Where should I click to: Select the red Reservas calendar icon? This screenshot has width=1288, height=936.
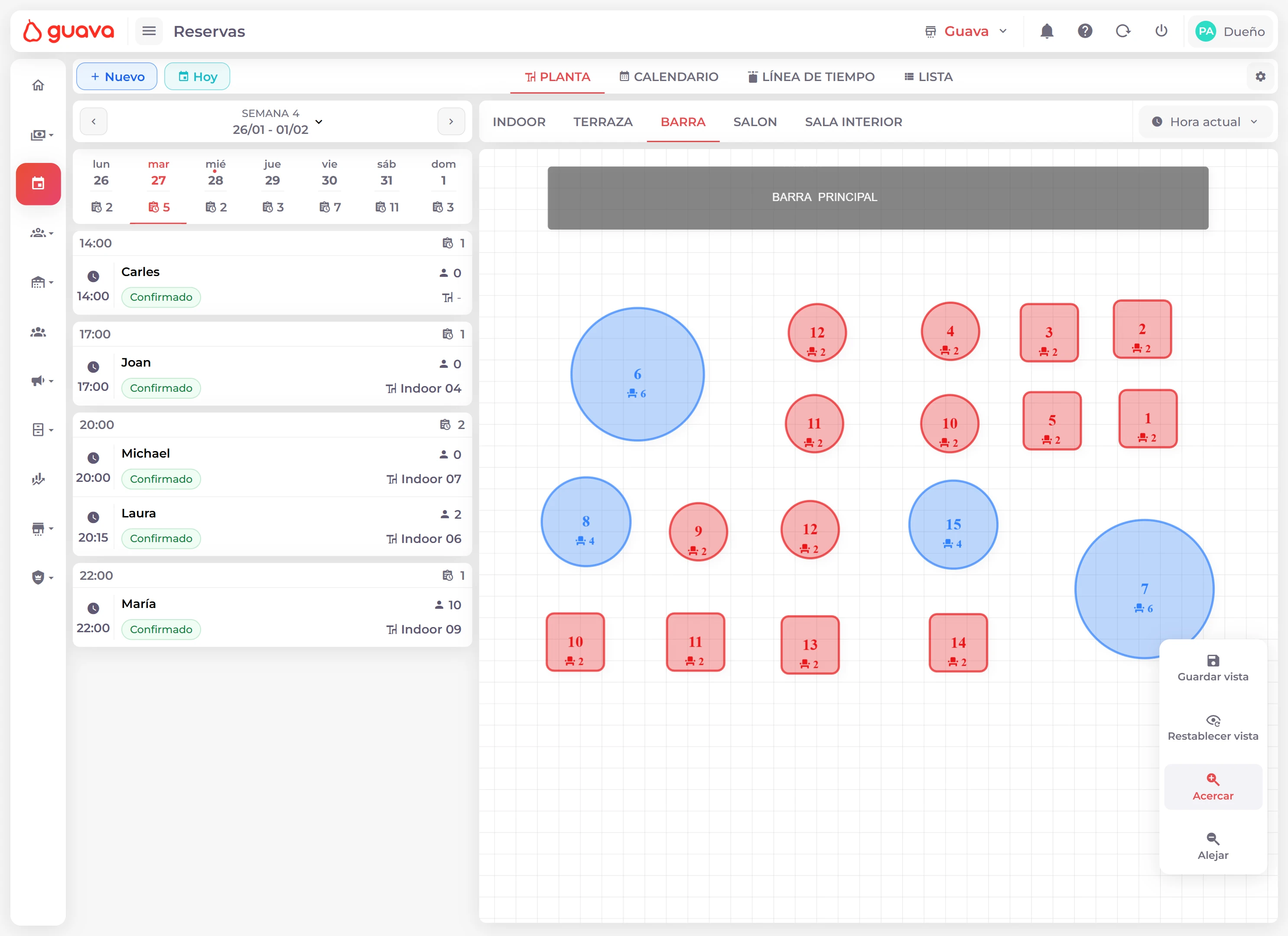pyautogui.click(x=38, y=183)
